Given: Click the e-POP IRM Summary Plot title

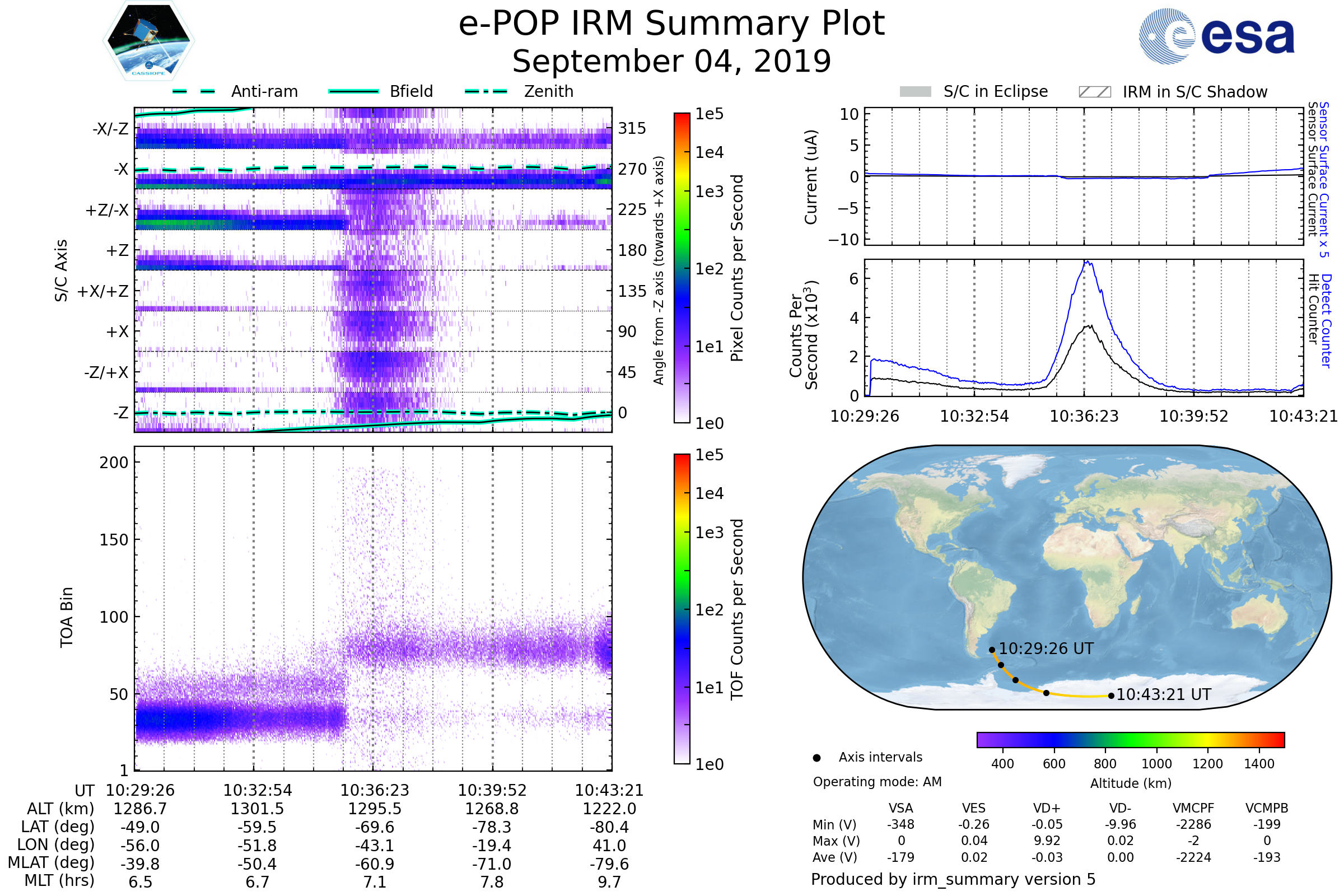Looking at the screenshot, I should pyautogui.click(x=671, y=24).
